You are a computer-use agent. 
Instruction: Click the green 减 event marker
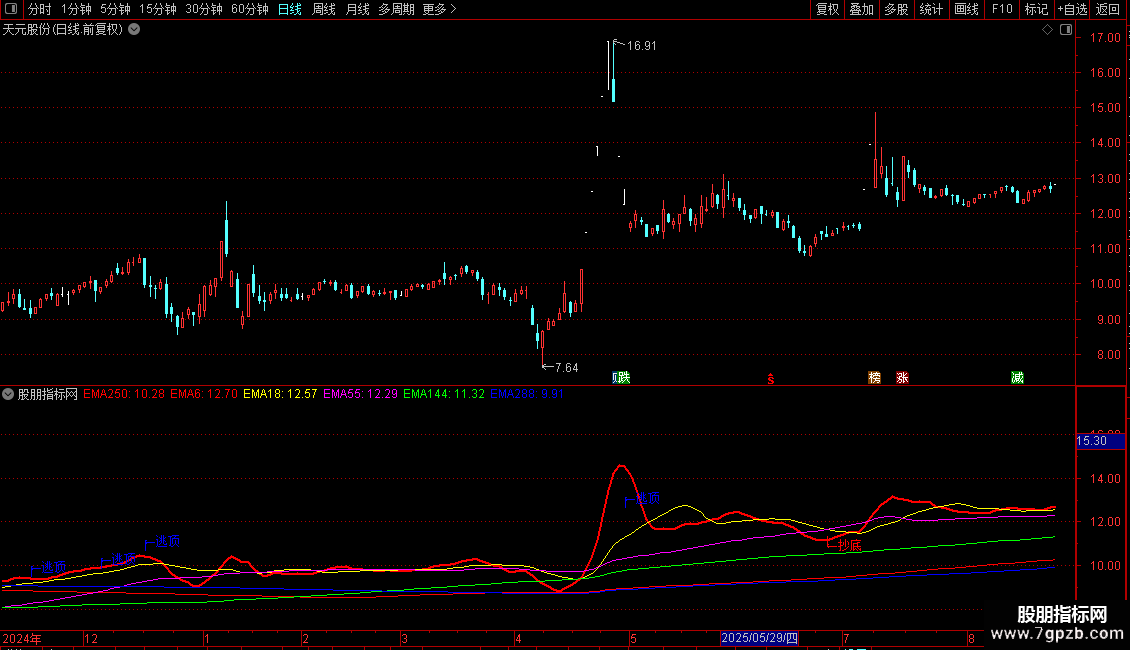click(x=1018, y=378)
